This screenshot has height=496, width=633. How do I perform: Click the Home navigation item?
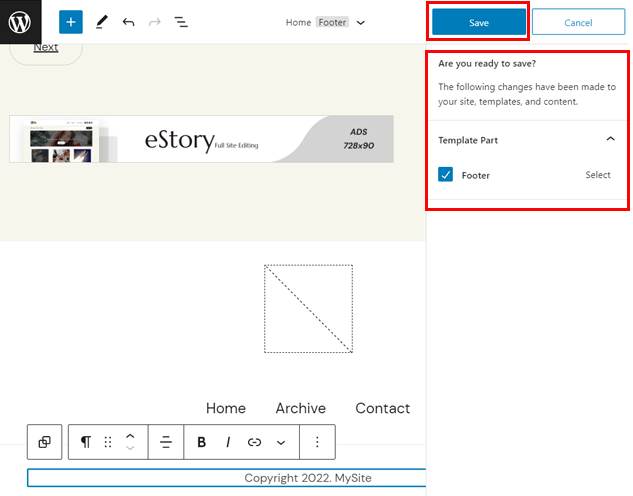[x=226, y=408]
